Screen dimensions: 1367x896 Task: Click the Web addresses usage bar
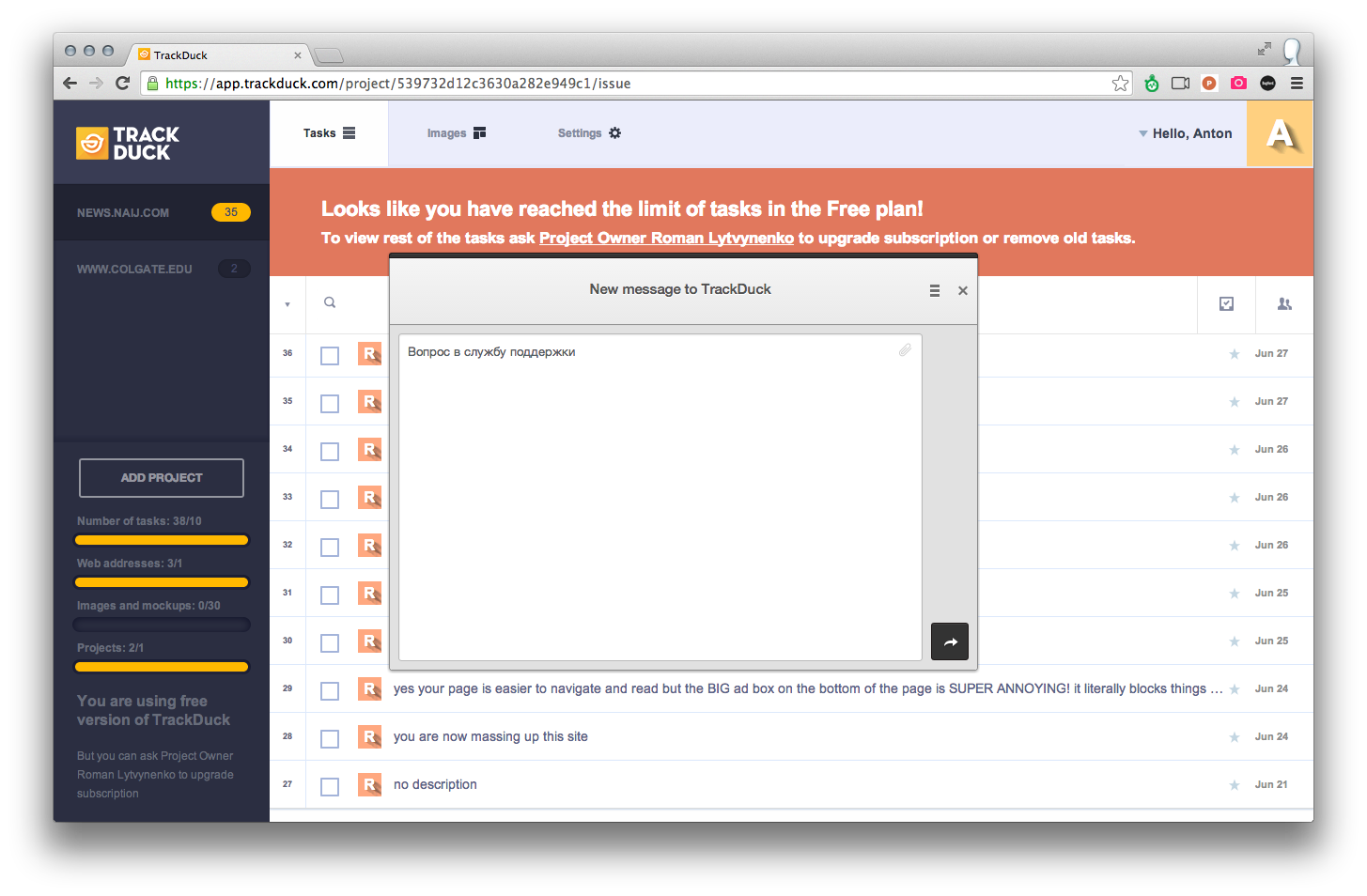click(162, 582)
